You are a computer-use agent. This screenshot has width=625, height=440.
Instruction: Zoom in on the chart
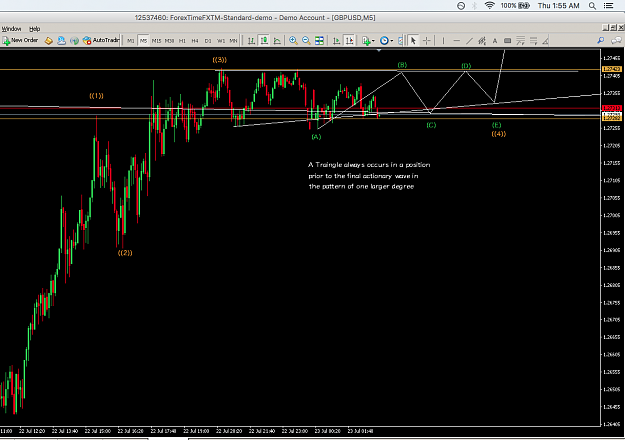(293, 41)
